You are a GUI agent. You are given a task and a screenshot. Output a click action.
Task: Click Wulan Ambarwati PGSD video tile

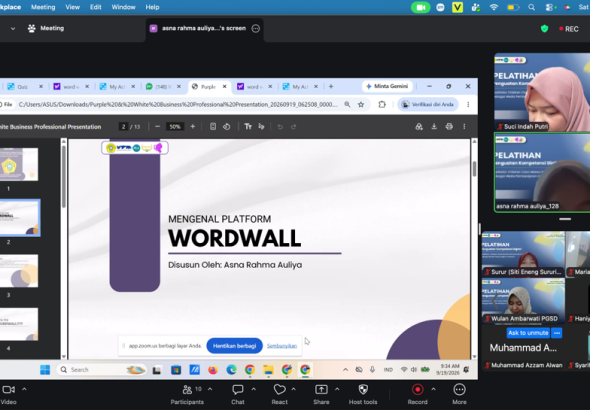(523, 301)
